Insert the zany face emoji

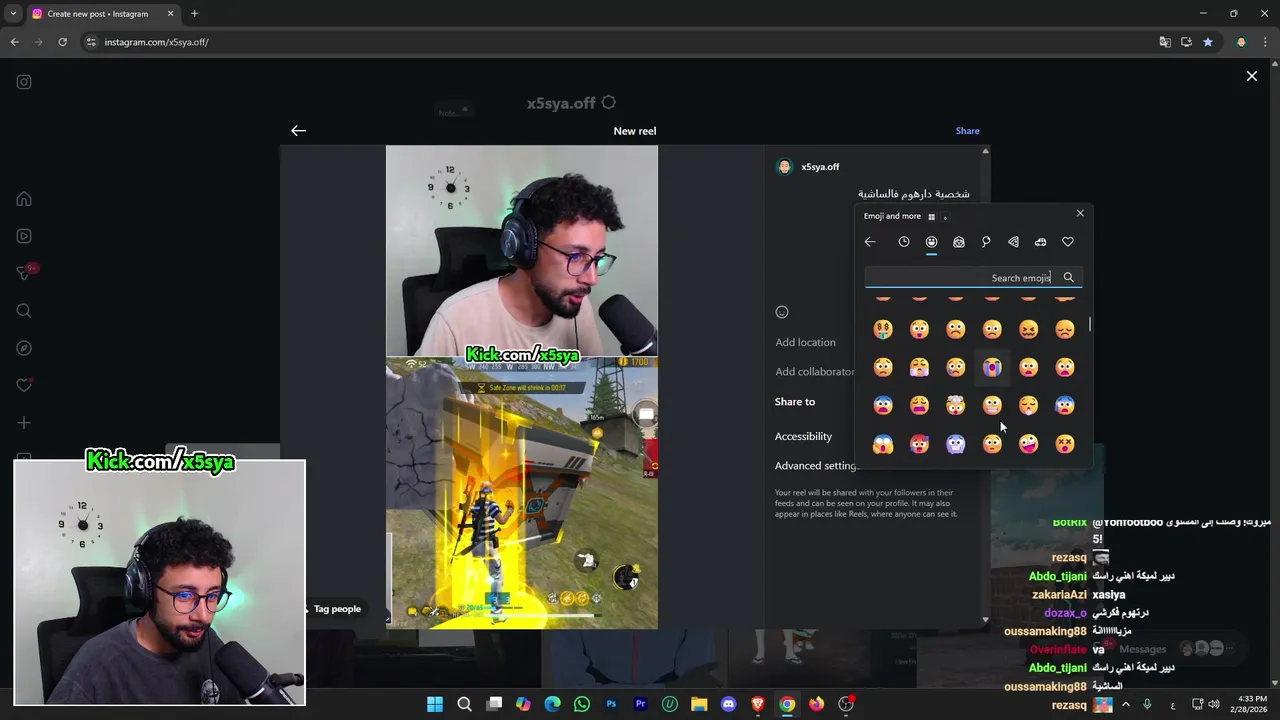point(1028,444)
